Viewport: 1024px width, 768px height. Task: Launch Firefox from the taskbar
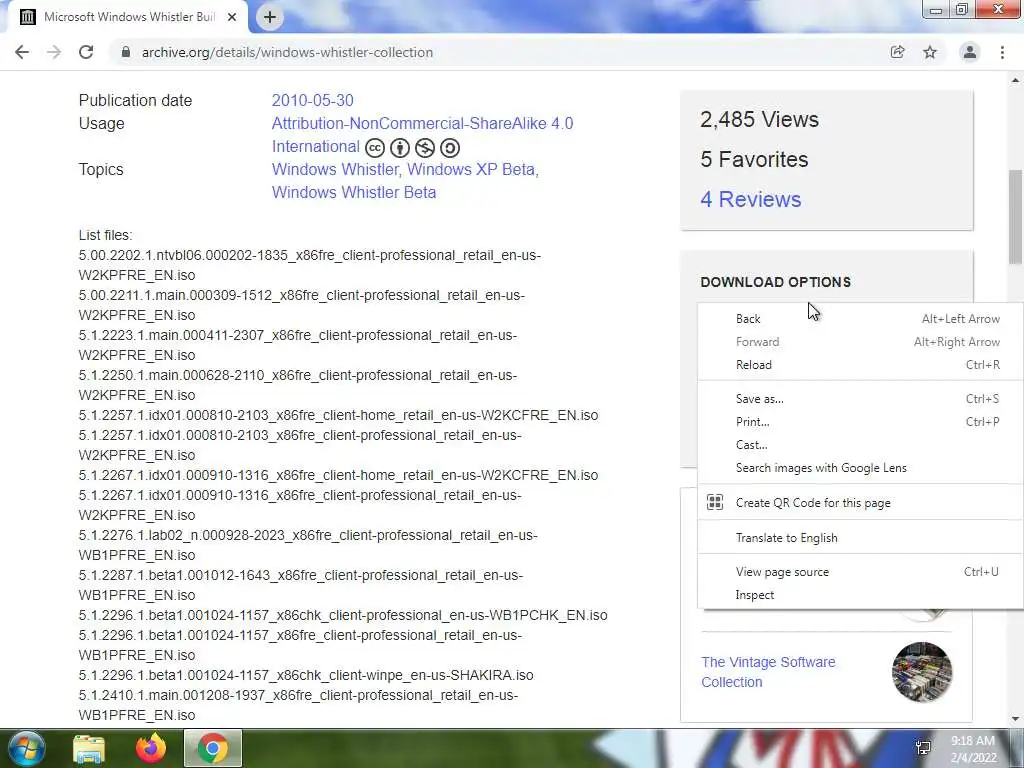151,748
